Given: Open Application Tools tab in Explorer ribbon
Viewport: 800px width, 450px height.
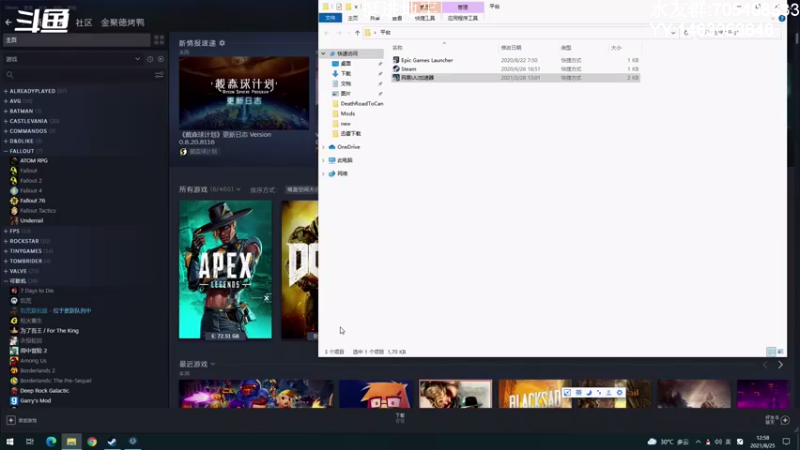Looking at the screenshot, I should (463, 18).
